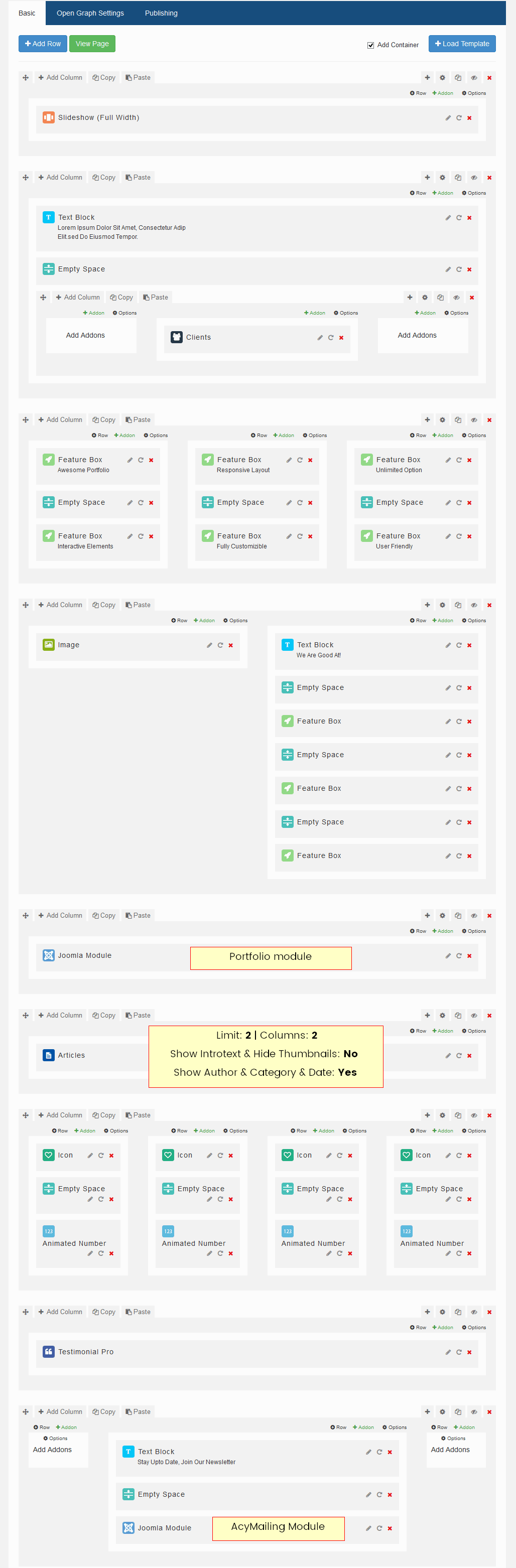Edit the Testimonial Pro addon
The width and height of the screenshot is (516, 1568).
(448, 1352)
